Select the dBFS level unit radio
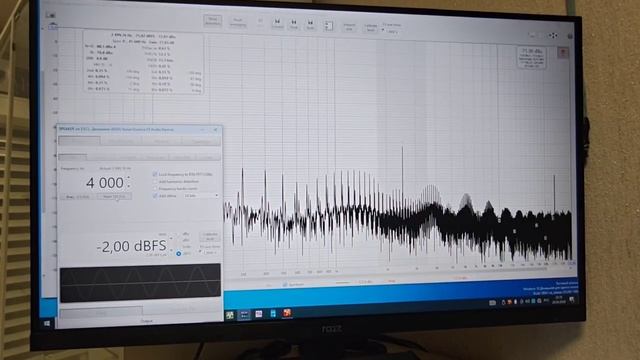Viewport: 640px width, 360px height. (x=178, y=253)
